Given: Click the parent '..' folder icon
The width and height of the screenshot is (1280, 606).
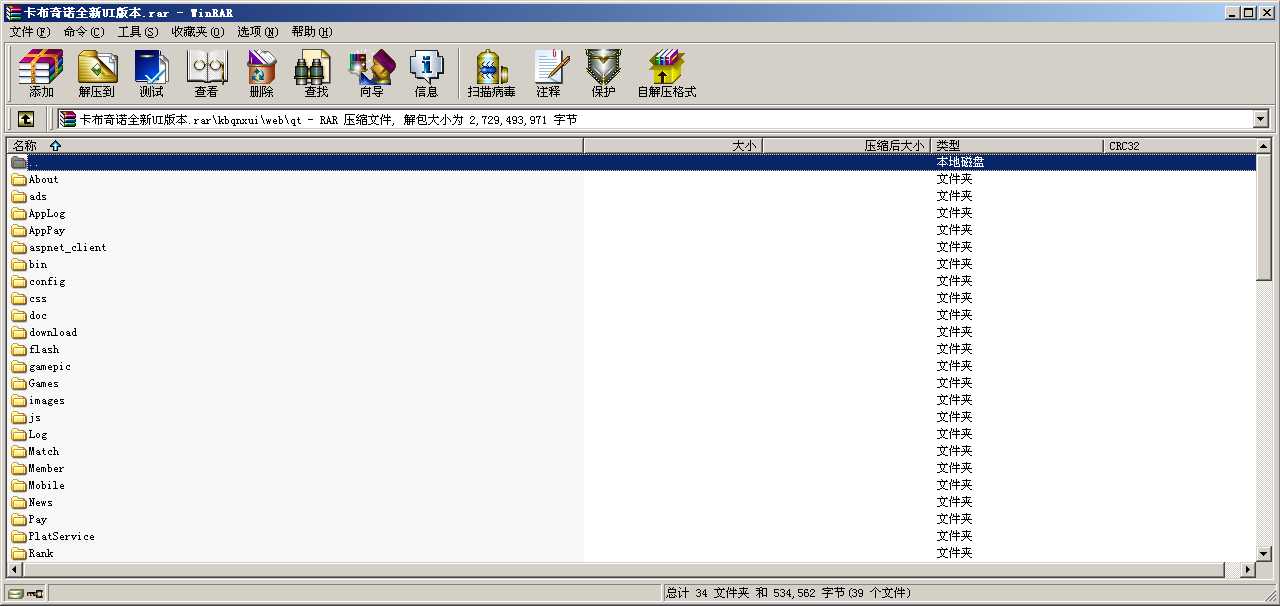Looking at the screenshot, I should click(19, 162).
